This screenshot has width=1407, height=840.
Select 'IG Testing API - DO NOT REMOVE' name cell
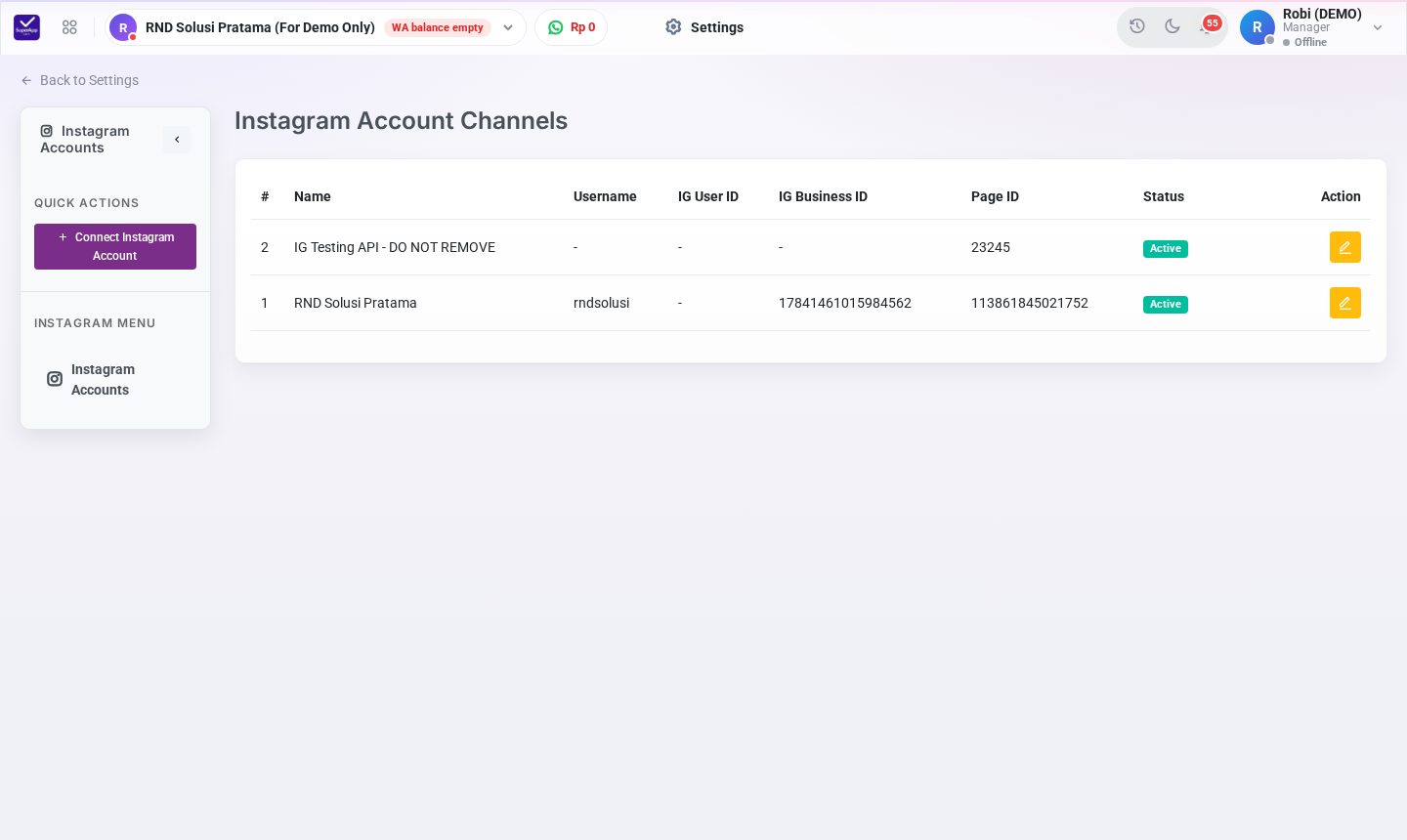point(395,247)
